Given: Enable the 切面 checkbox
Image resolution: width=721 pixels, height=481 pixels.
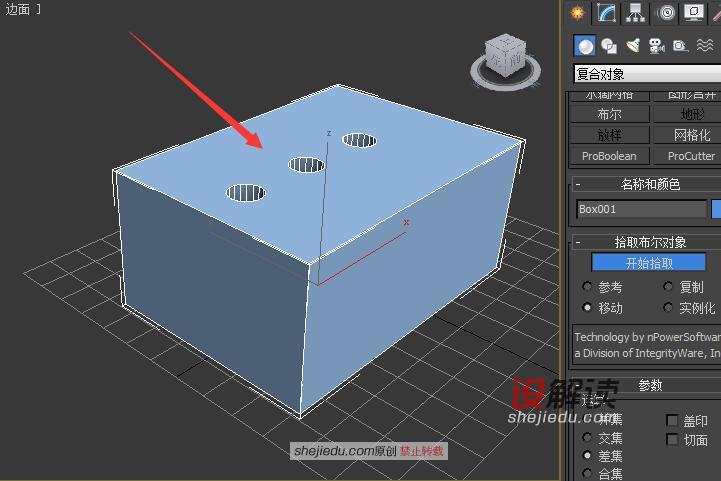Looking at the screenshot, I should (x=672, y=440).
